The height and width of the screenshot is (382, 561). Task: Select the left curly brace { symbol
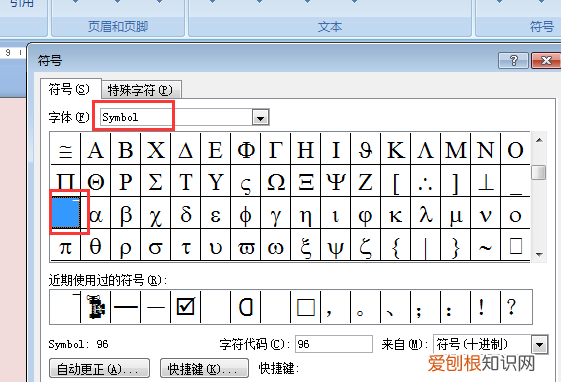[396, 245]
